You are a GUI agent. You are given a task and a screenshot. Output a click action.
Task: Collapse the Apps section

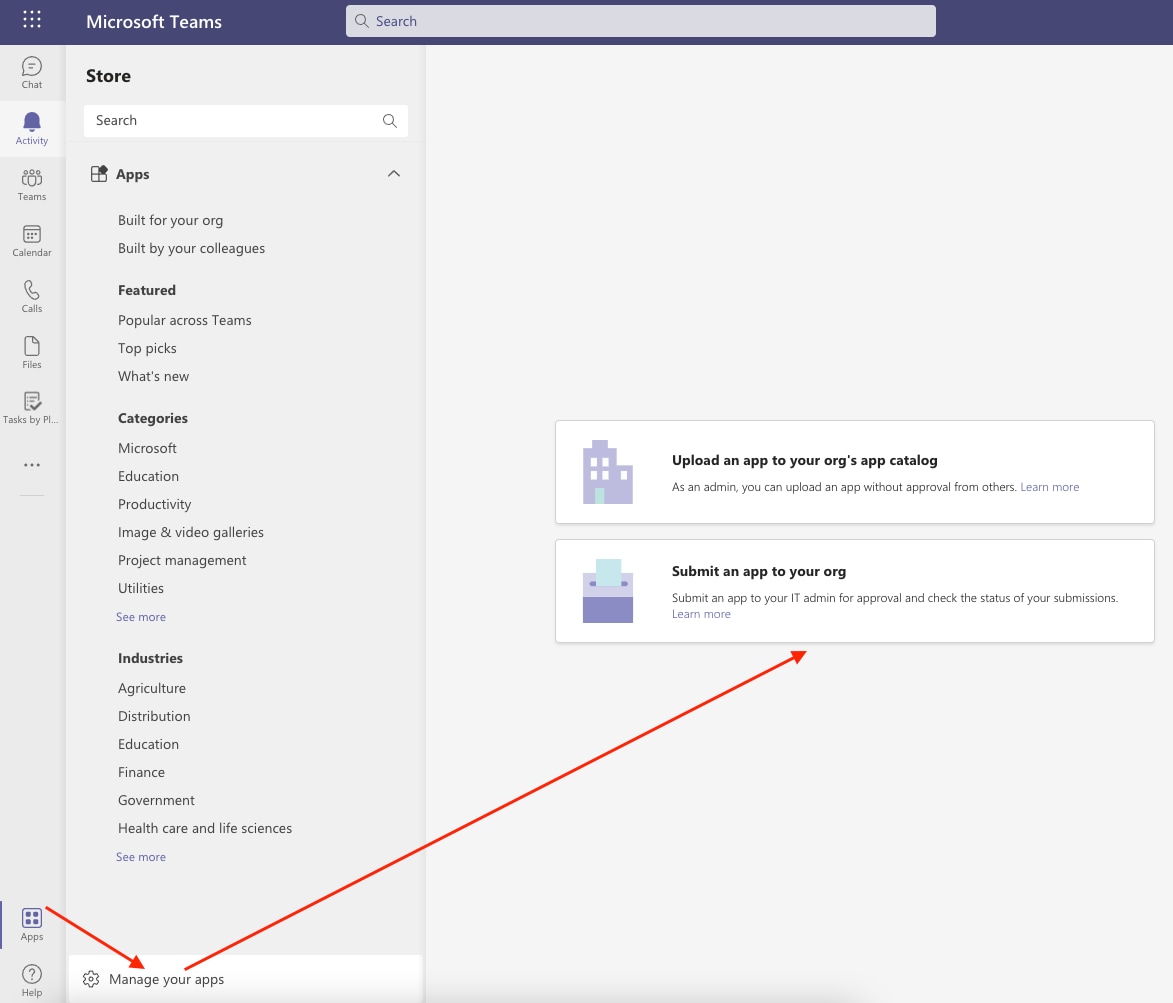[393, 173]
